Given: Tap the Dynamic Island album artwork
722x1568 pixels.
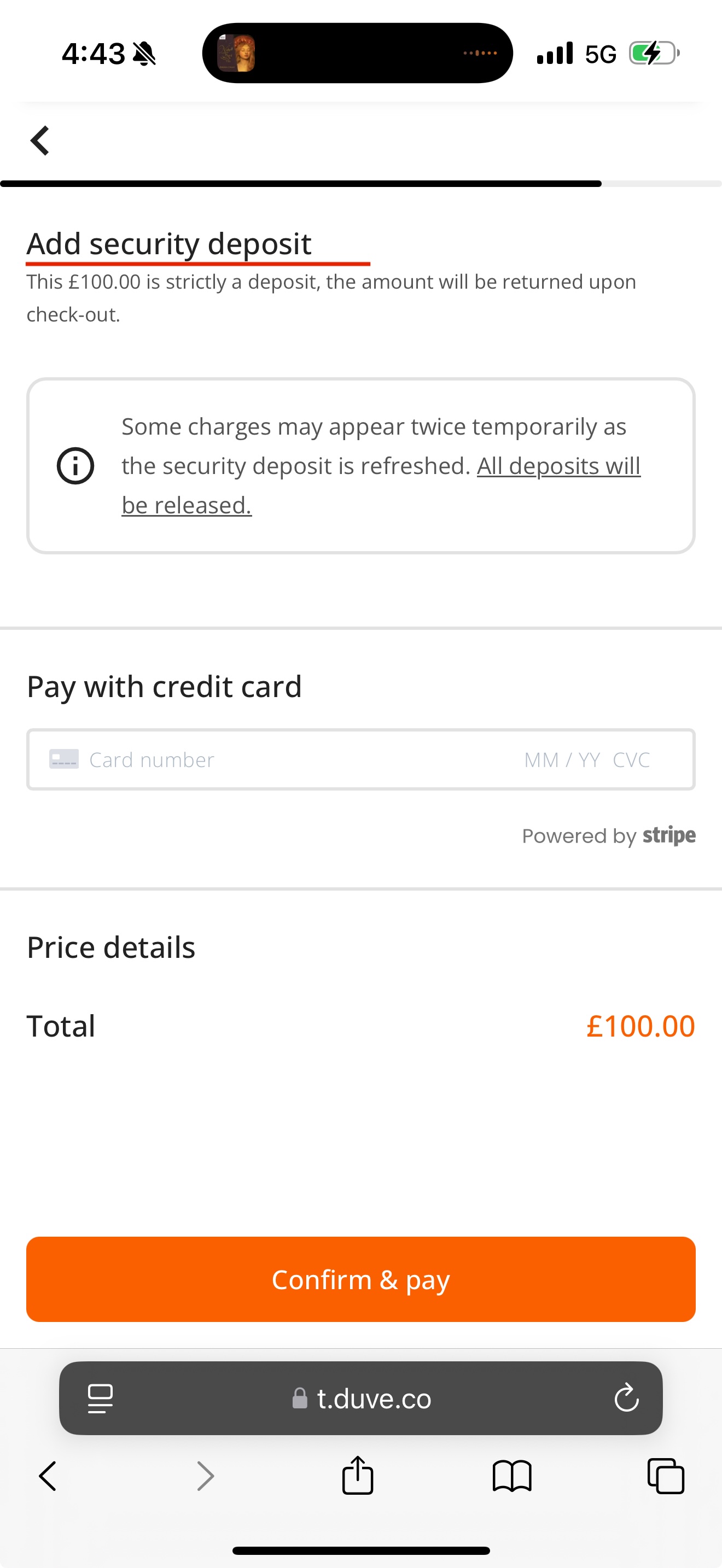Looking at the screenshot, I should [x=236, y=54].
